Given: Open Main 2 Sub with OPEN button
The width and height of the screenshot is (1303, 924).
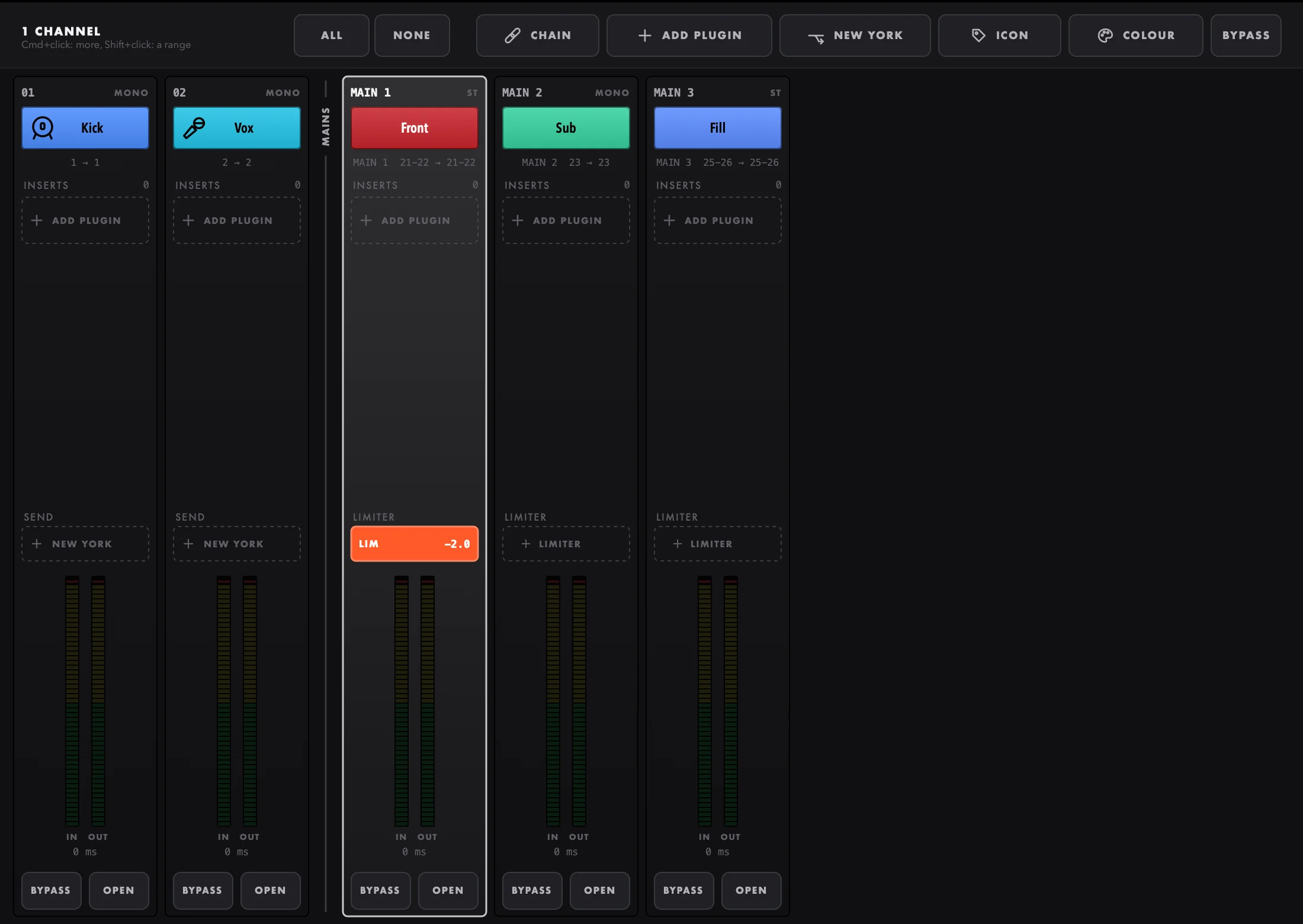Looking at the screenshot, I should pos(599,890).
